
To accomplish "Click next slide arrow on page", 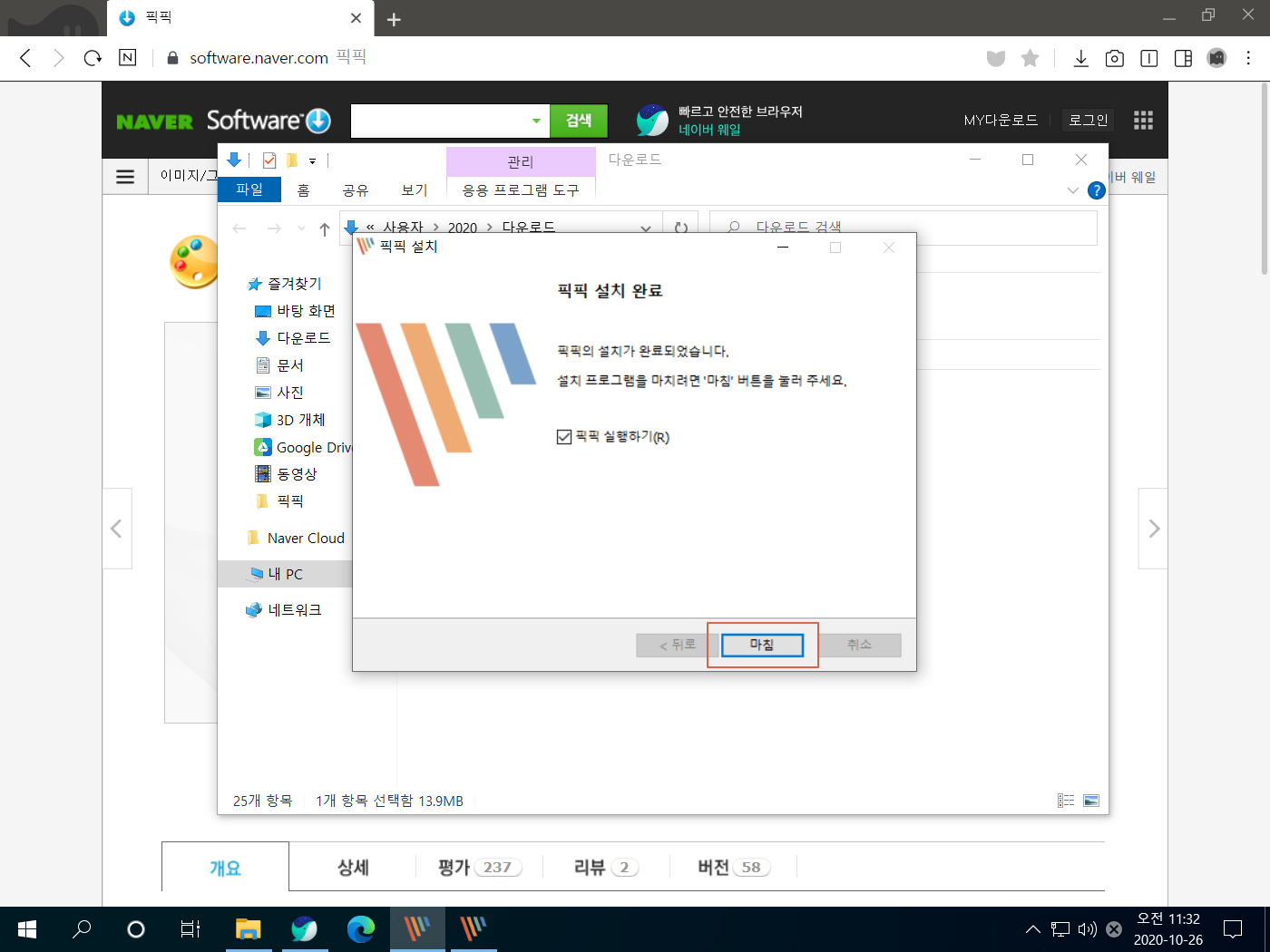I will [1153, 529].
